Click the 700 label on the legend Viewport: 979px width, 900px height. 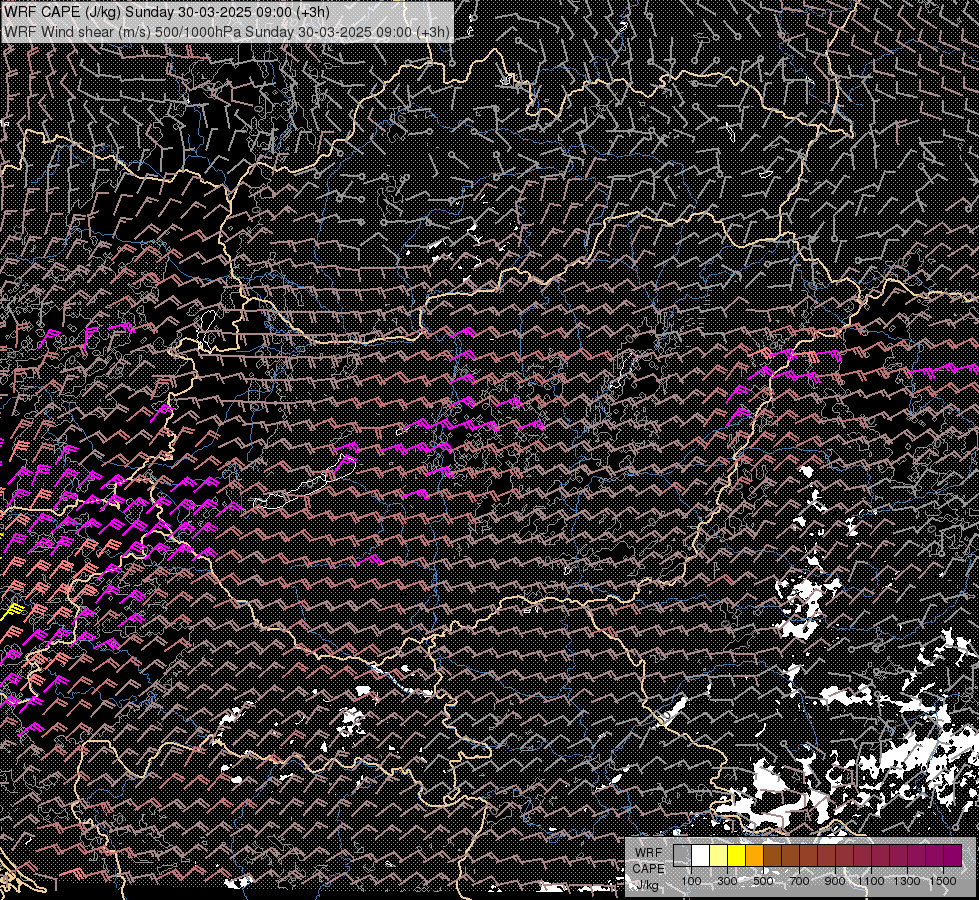click(x=799, y=881)
